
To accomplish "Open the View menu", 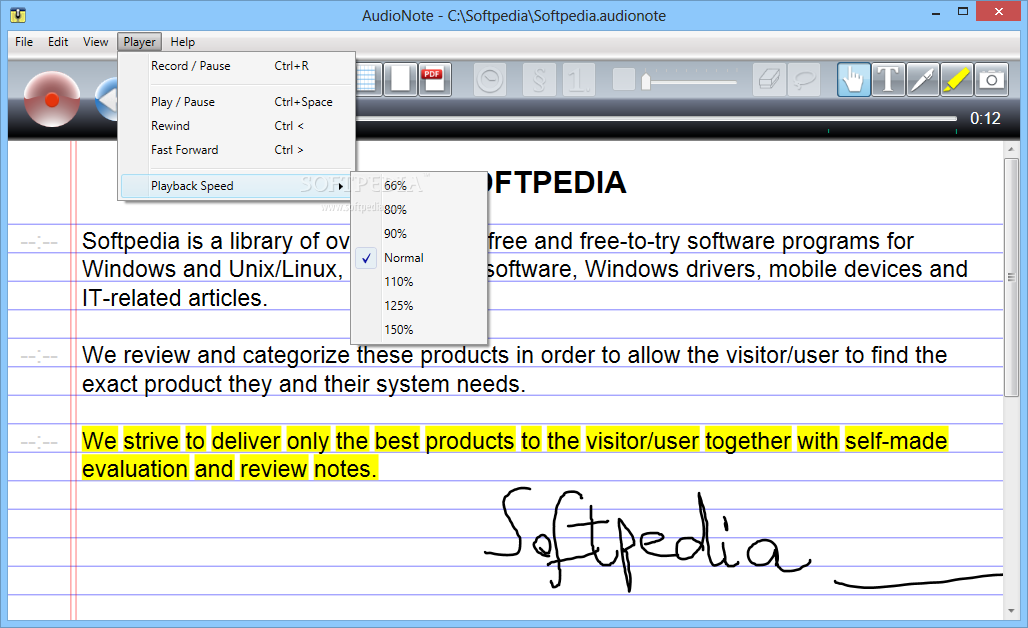I will click(x=96, y=42).
